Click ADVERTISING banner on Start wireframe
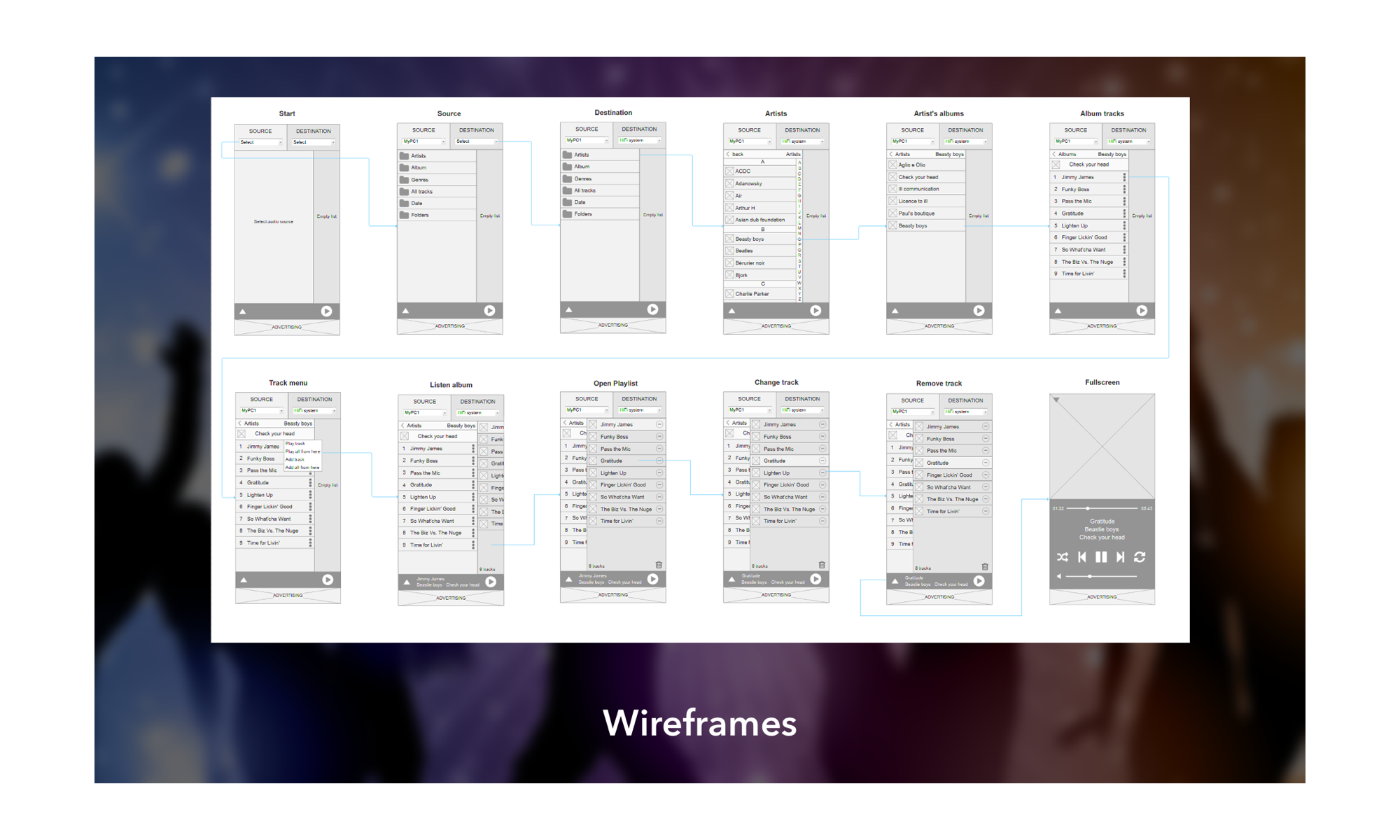Screen dimensions: 1400x840 287,327
